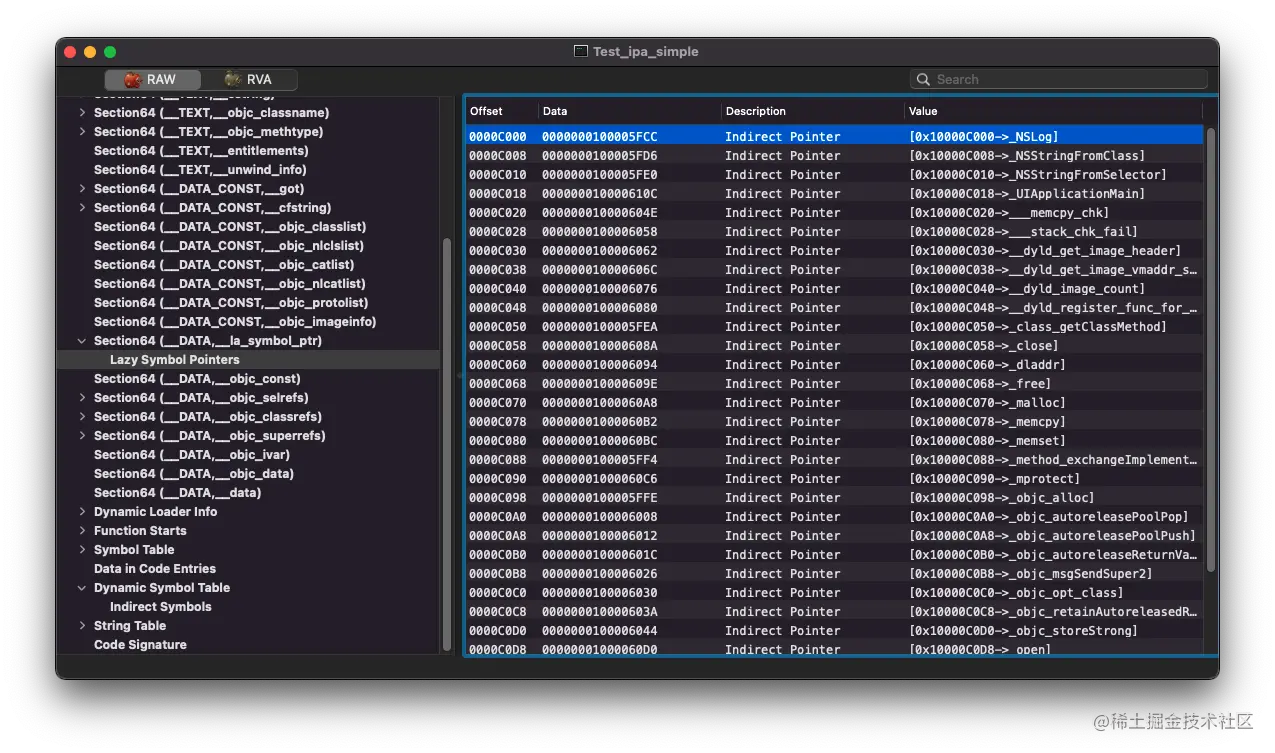Select Data in Code Entries item
This screenshot has height=753, width=1275.
coord(154,569)
